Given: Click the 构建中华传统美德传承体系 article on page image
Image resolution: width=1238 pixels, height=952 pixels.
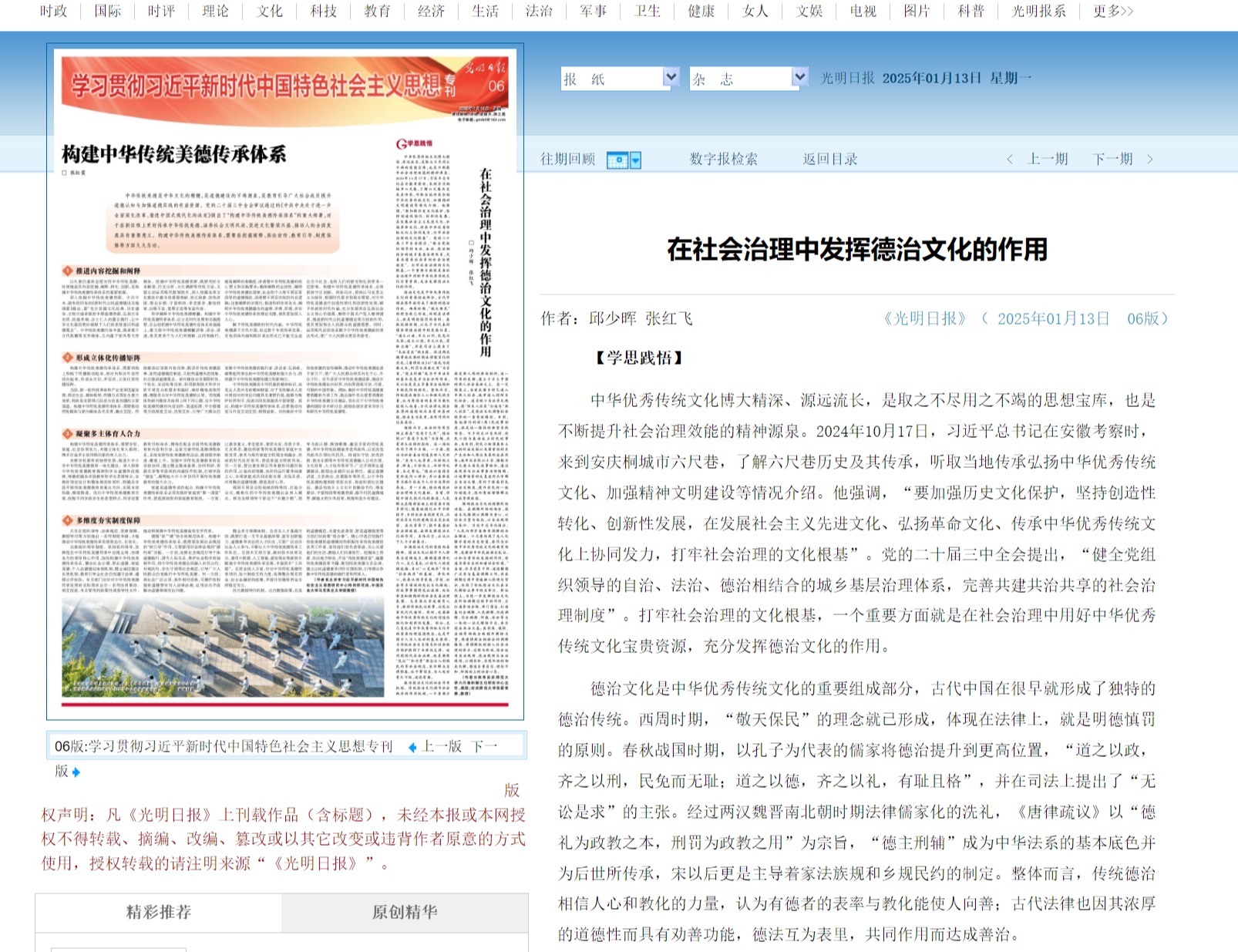Looking at the screenshot, I should tap(174, 154).
